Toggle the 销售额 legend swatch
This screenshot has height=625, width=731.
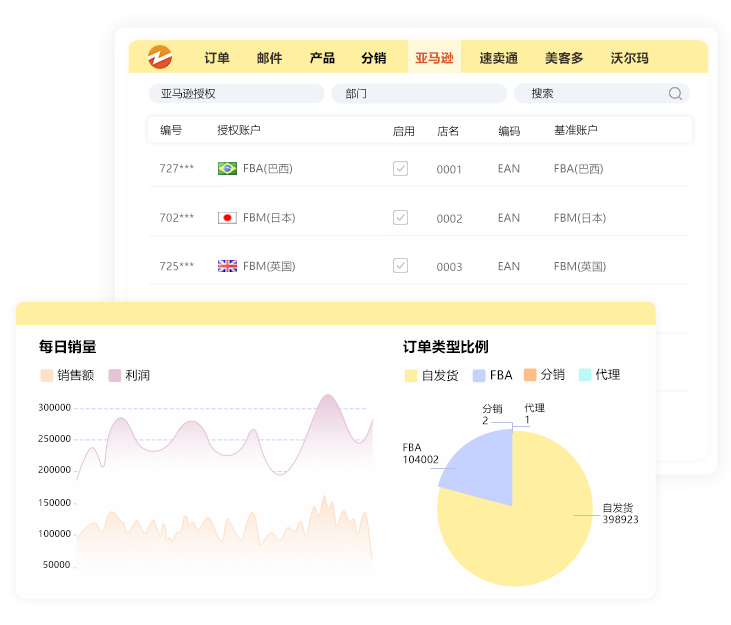click(47, 376)
